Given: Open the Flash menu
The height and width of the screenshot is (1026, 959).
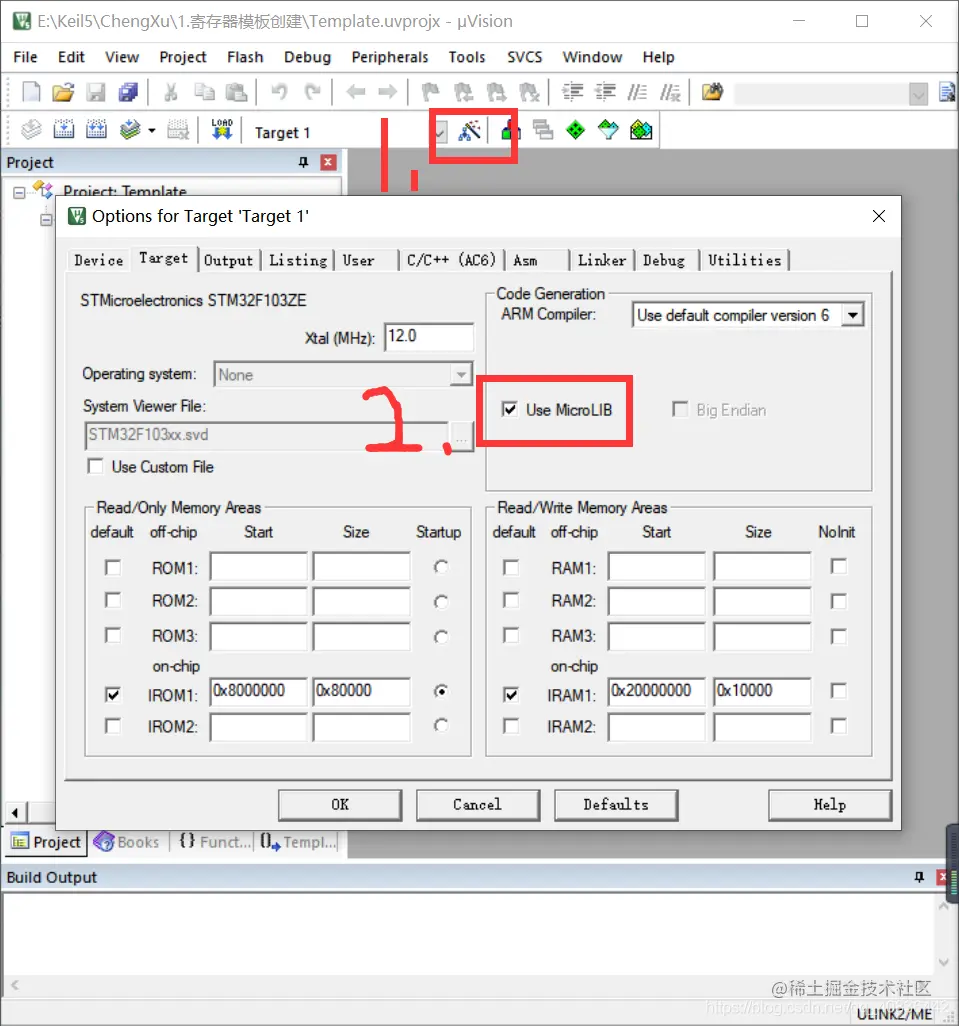Looking at the screenshot, I should 245,57.
